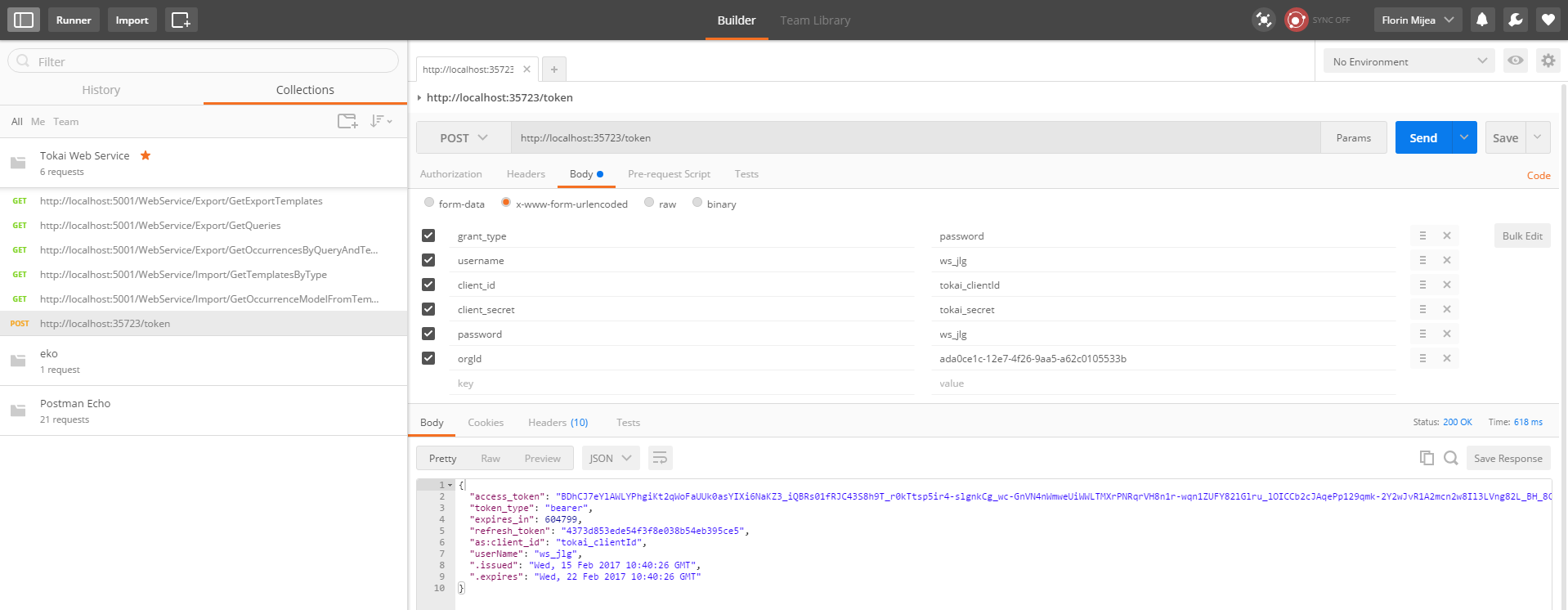The width and height of the screenshot is (1568, 610).
Task: Switch response view to Raw
Action: (491, 458)
